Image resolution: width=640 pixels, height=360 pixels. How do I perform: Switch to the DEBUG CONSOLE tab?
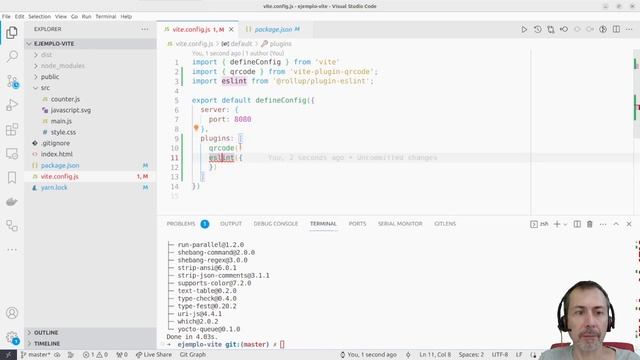(x=276, y=224)
